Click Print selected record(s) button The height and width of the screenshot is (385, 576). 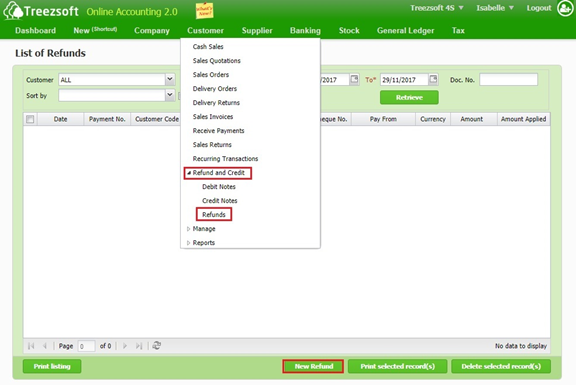(397, 366)
